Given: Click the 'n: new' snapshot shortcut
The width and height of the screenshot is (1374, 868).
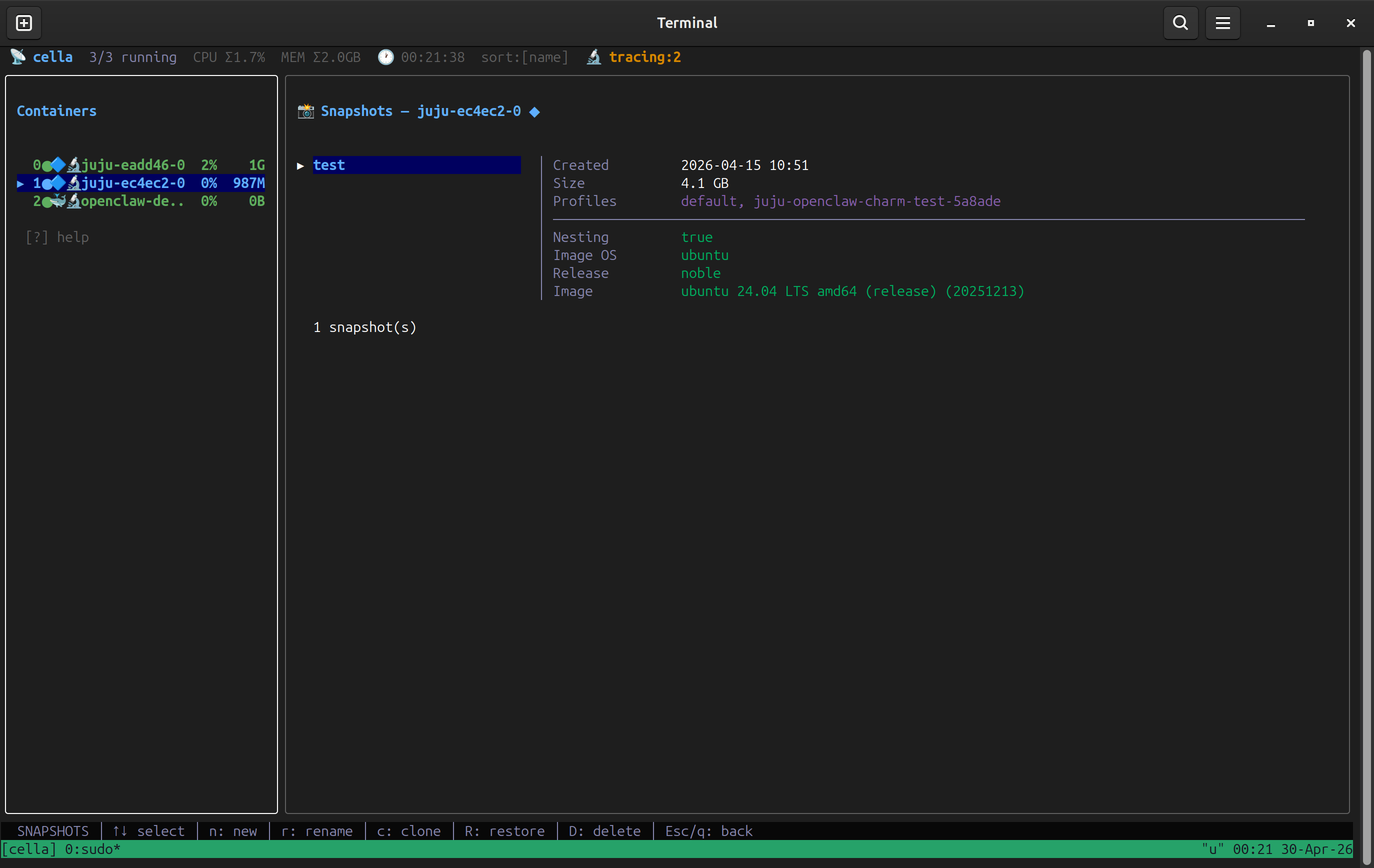Looking at the screenshot, I should (233, 831).
